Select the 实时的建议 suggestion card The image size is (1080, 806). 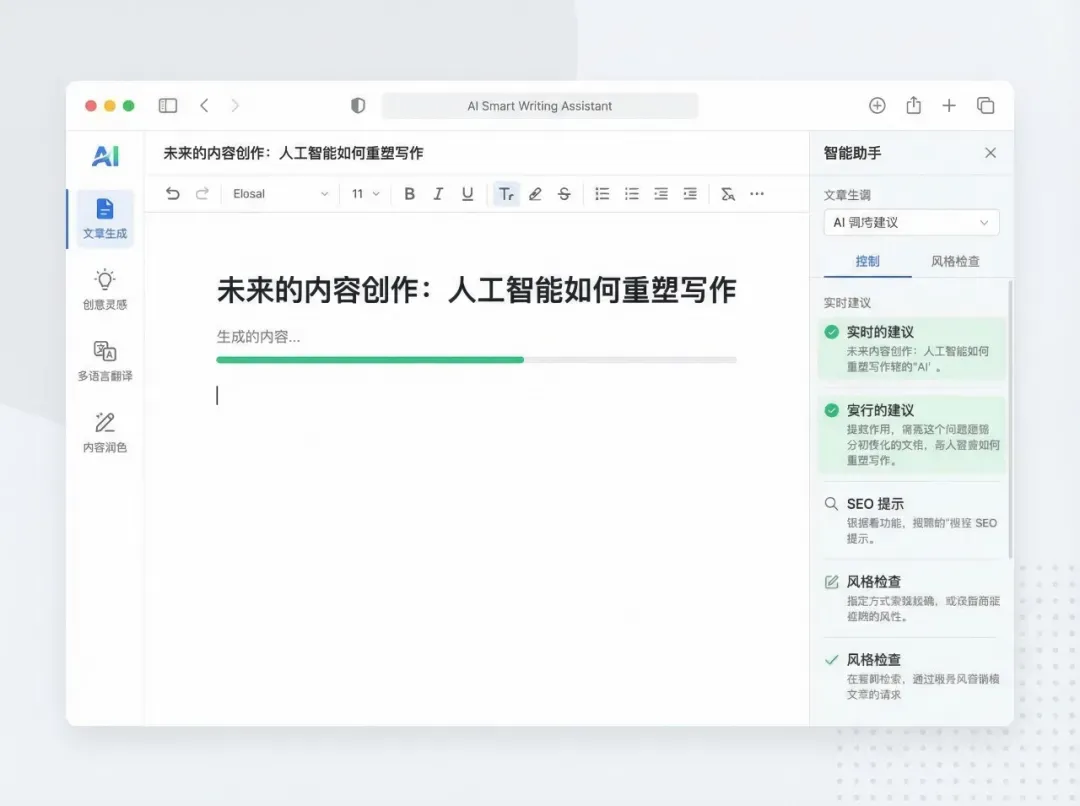tap(911, 349)
